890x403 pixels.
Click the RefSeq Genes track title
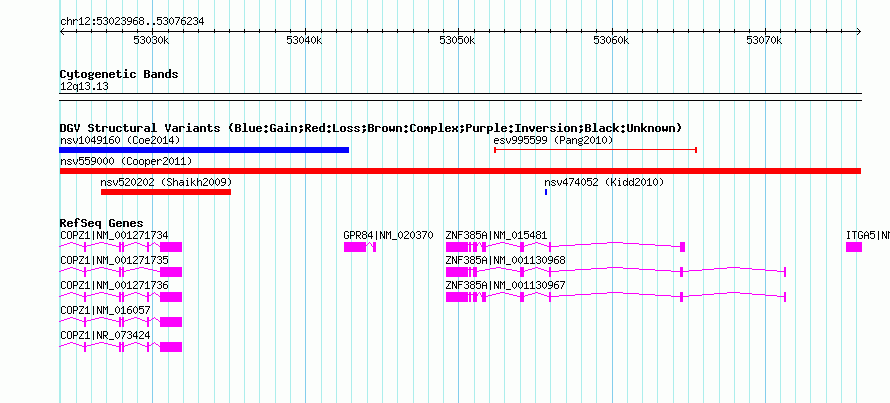click(102, 223)
